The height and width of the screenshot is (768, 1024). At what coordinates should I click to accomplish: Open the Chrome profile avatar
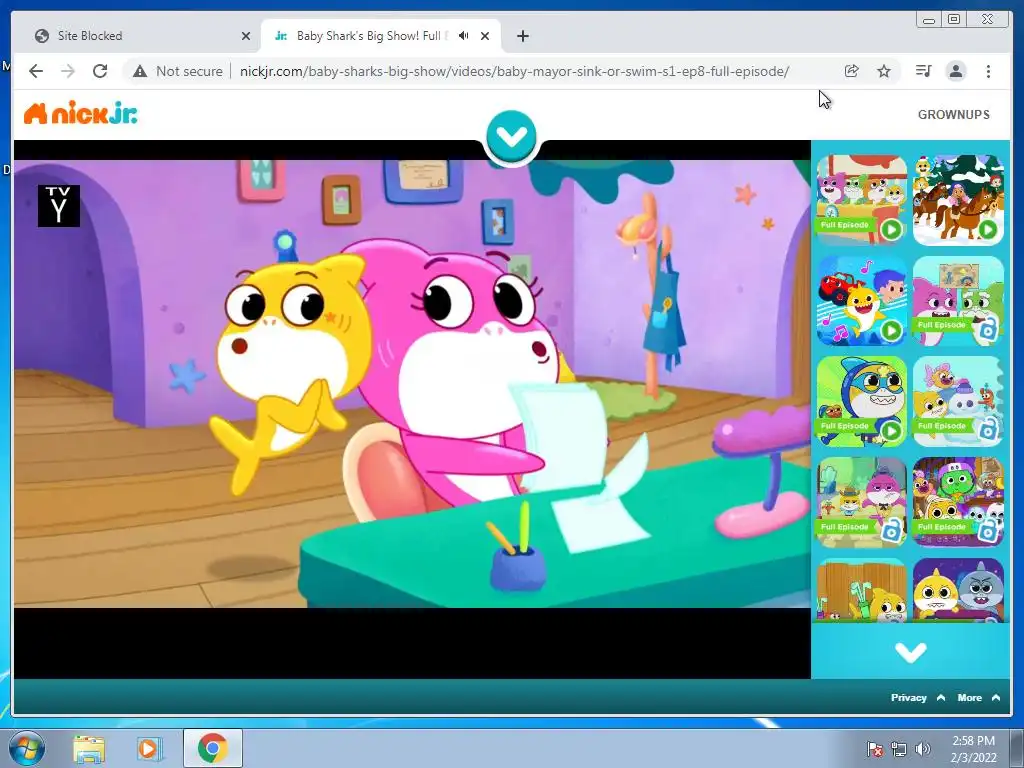[x=956, y=71]
